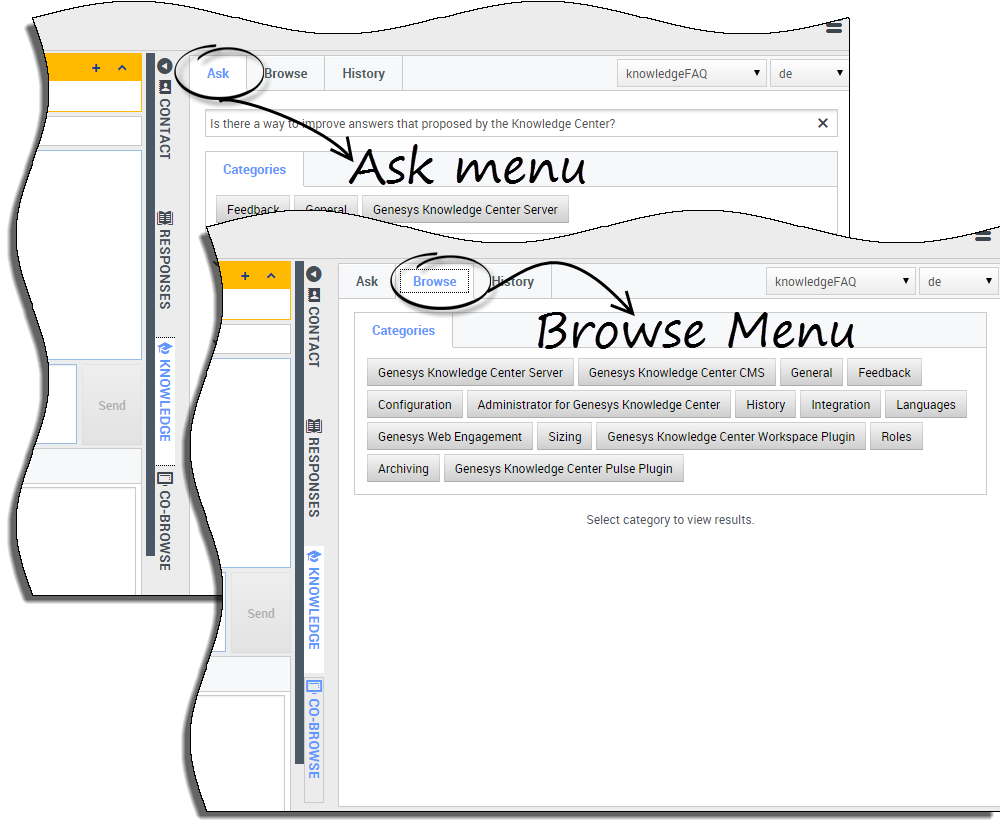Open the hamburger menu in the Ask menu panel

click(834, 28)
